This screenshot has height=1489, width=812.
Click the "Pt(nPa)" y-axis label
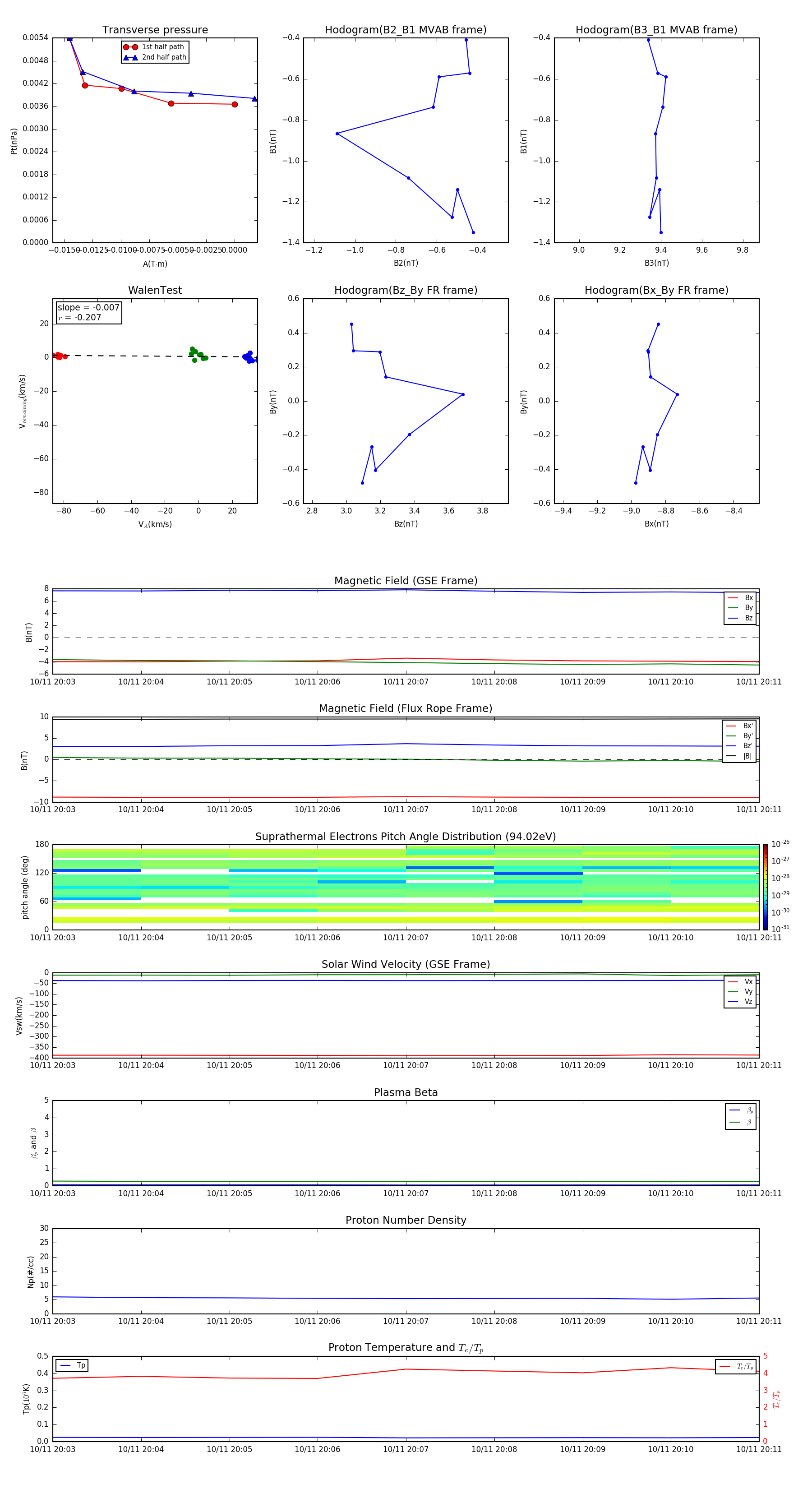tap(14, 140)
